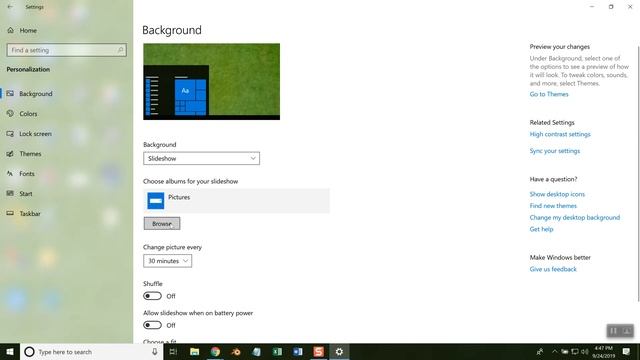The image size is (640, 360).
Task: Open the clock and date flyout
Action: click(603, 352)
